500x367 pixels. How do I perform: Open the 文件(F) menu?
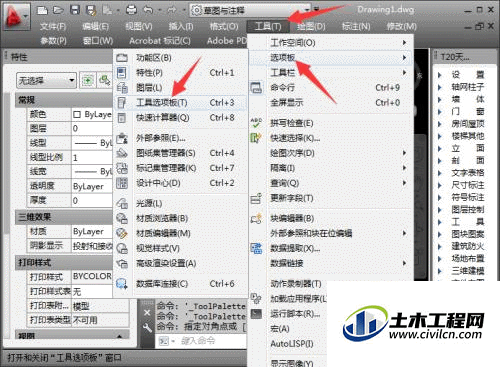pyautogui.click(x=53, y=26)
